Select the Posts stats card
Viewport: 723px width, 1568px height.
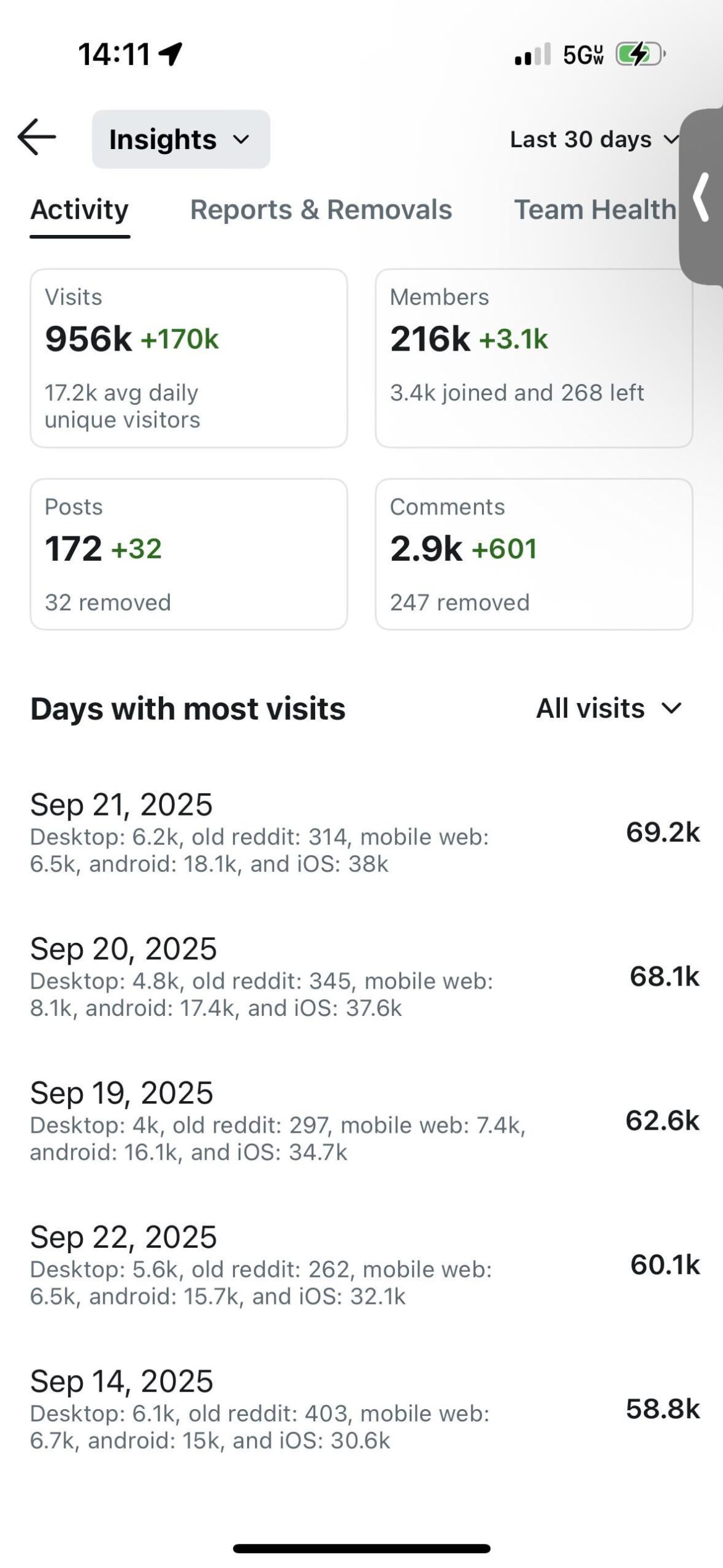188,553
